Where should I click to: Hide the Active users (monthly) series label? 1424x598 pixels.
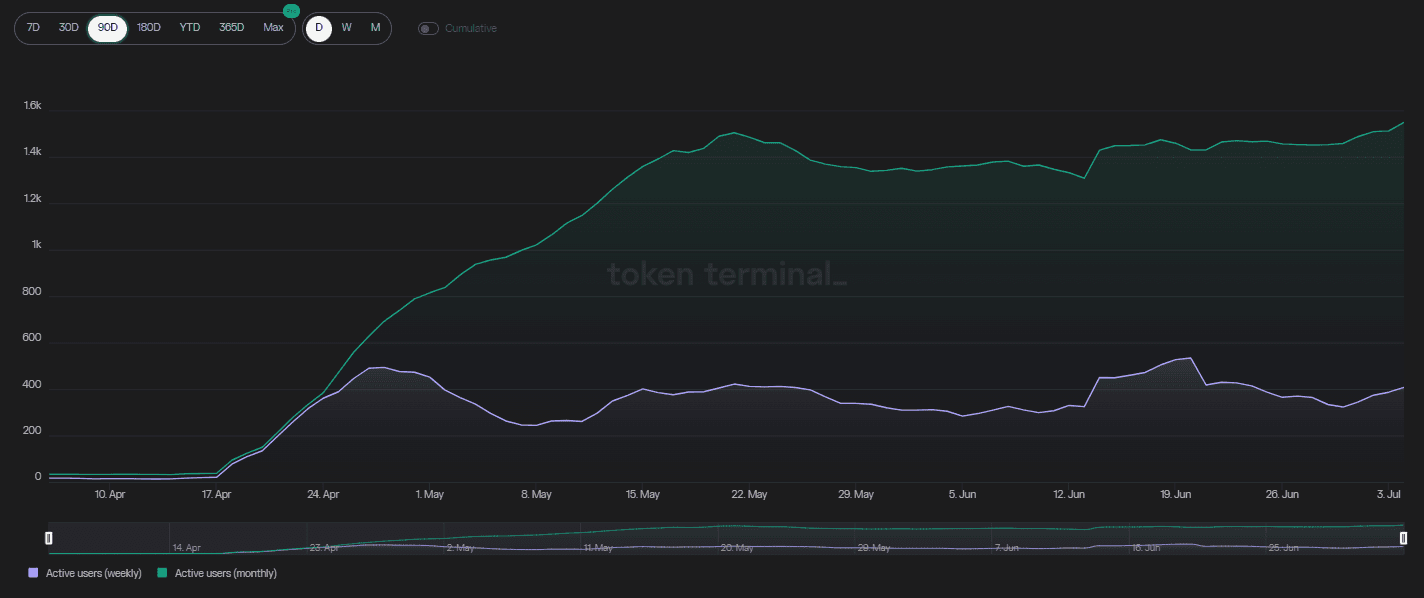pyautogui.click(x=226, y=573)
